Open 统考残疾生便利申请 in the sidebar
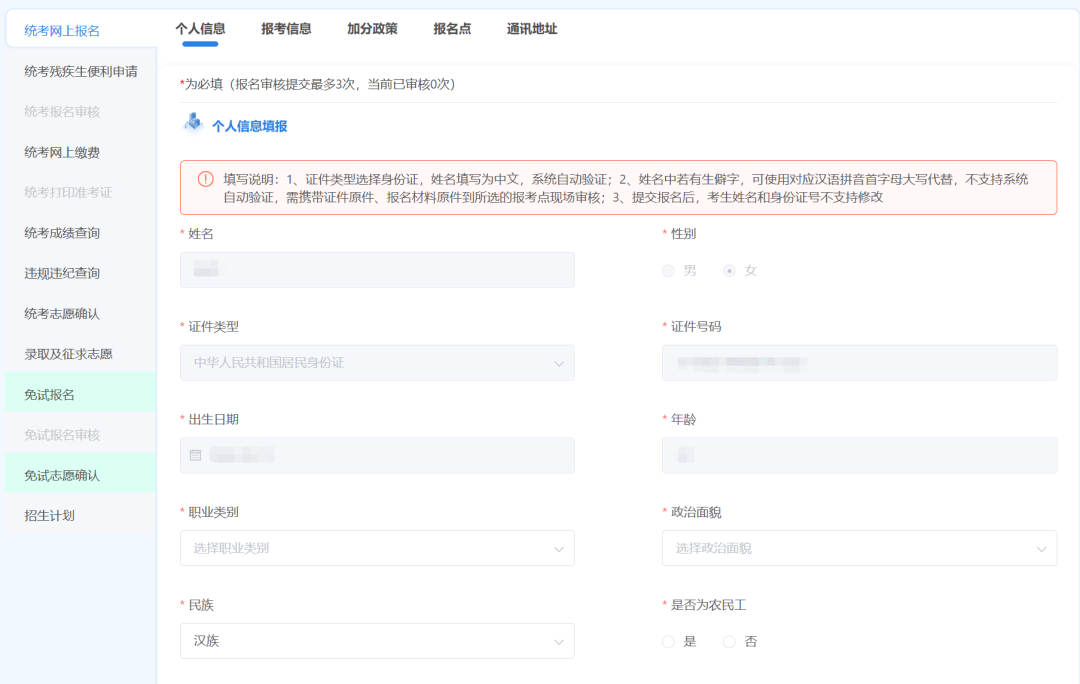1080x684 pixels. [x=81, y=72]
